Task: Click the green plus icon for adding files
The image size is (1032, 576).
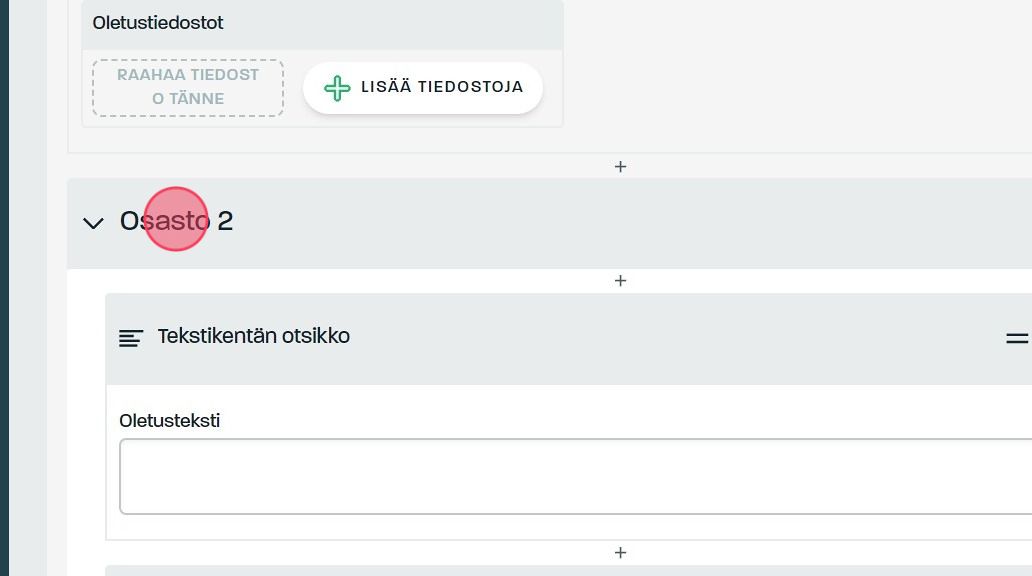Action: (x=337, y=88)
